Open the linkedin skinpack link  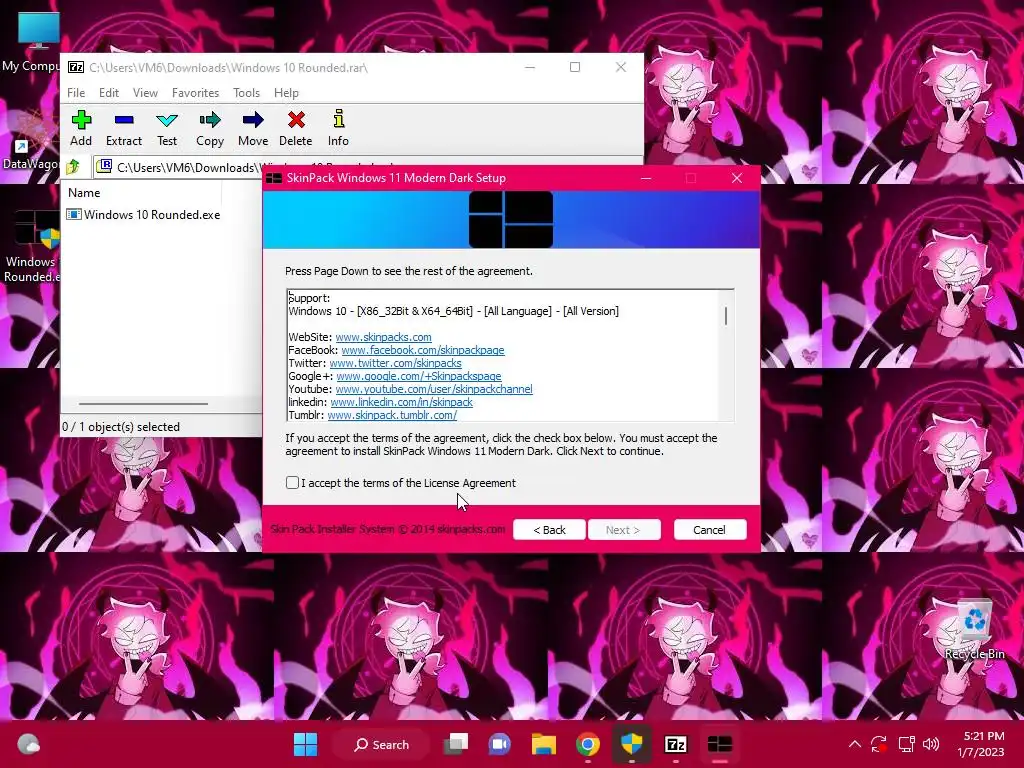click(401, 402)
